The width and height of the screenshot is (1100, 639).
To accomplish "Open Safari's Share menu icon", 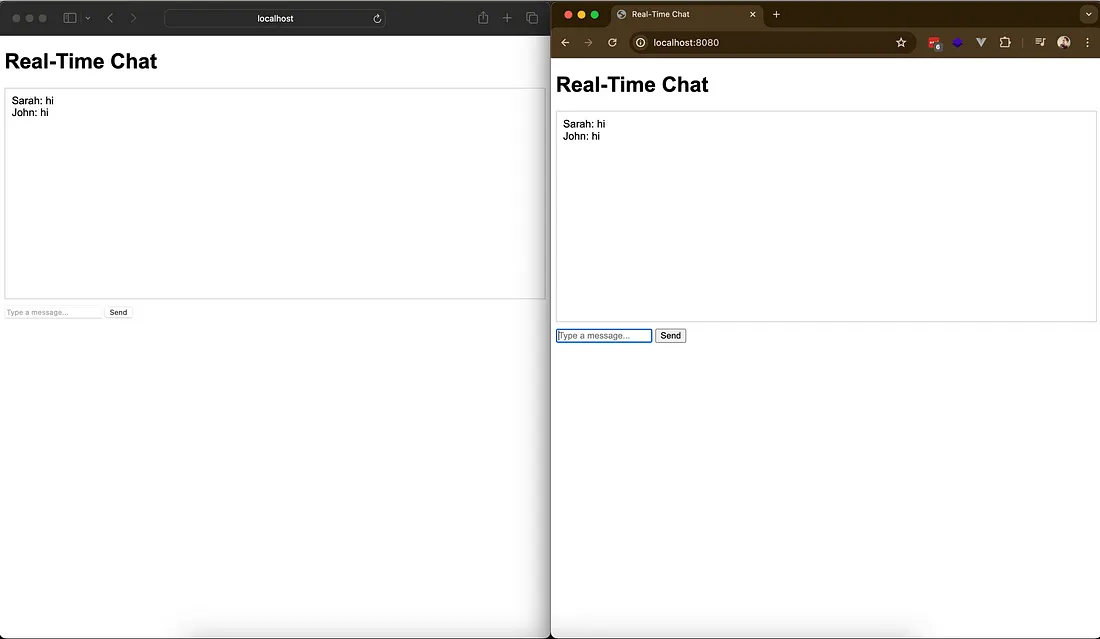I will 483,18.
